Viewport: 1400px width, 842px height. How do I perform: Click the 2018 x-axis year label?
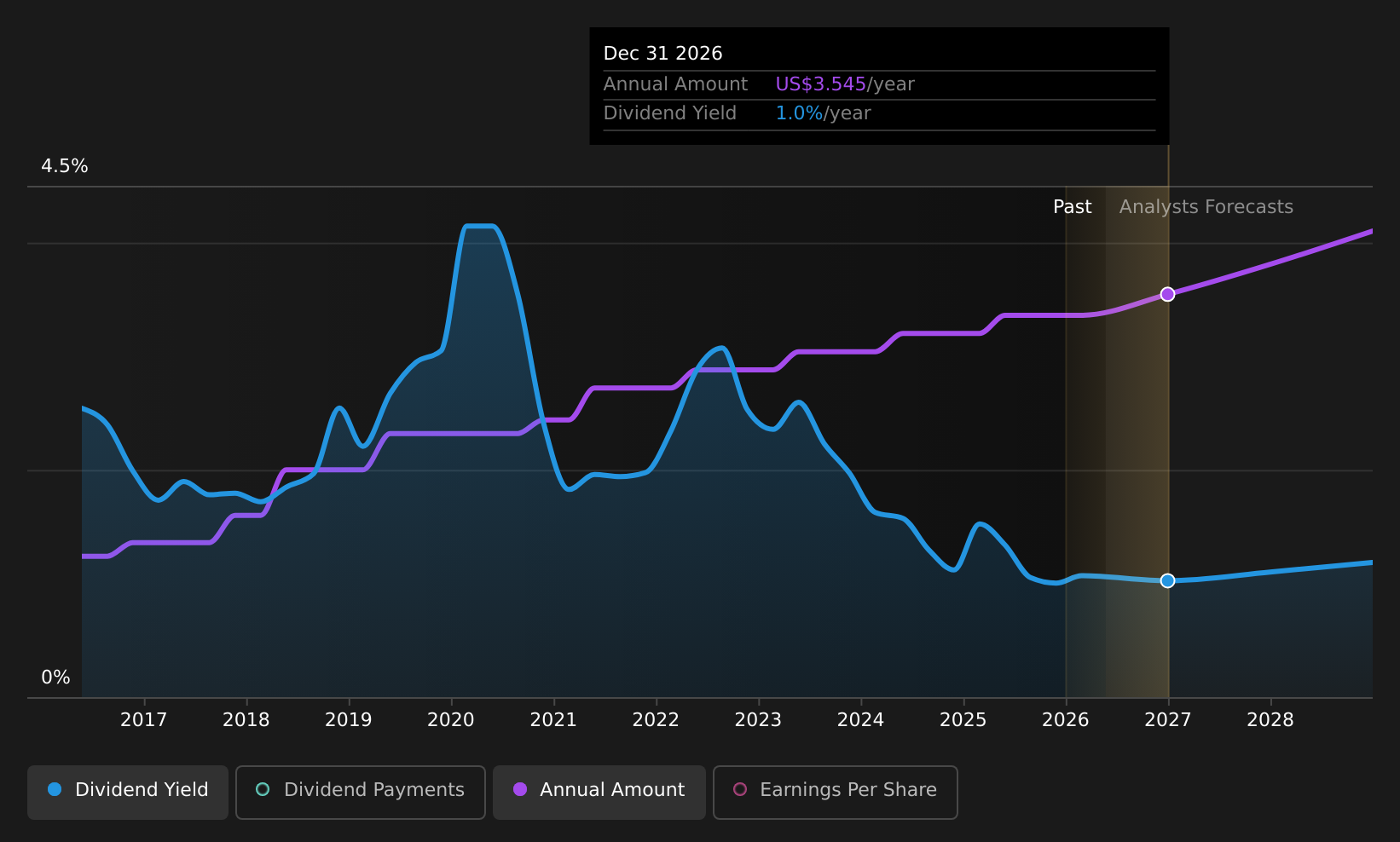tap(246, 720)
